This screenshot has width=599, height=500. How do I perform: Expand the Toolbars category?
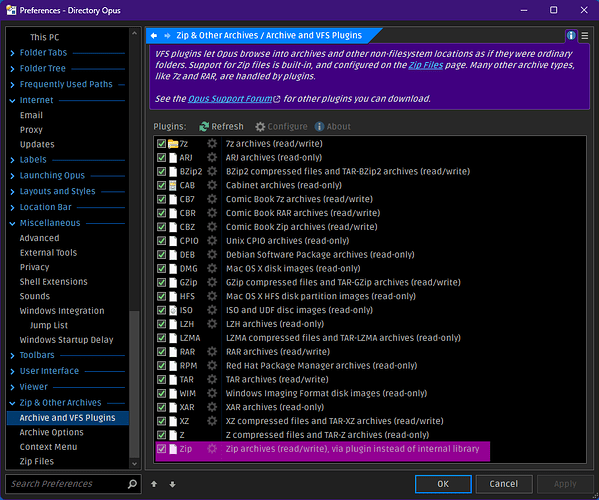[13, 356]
